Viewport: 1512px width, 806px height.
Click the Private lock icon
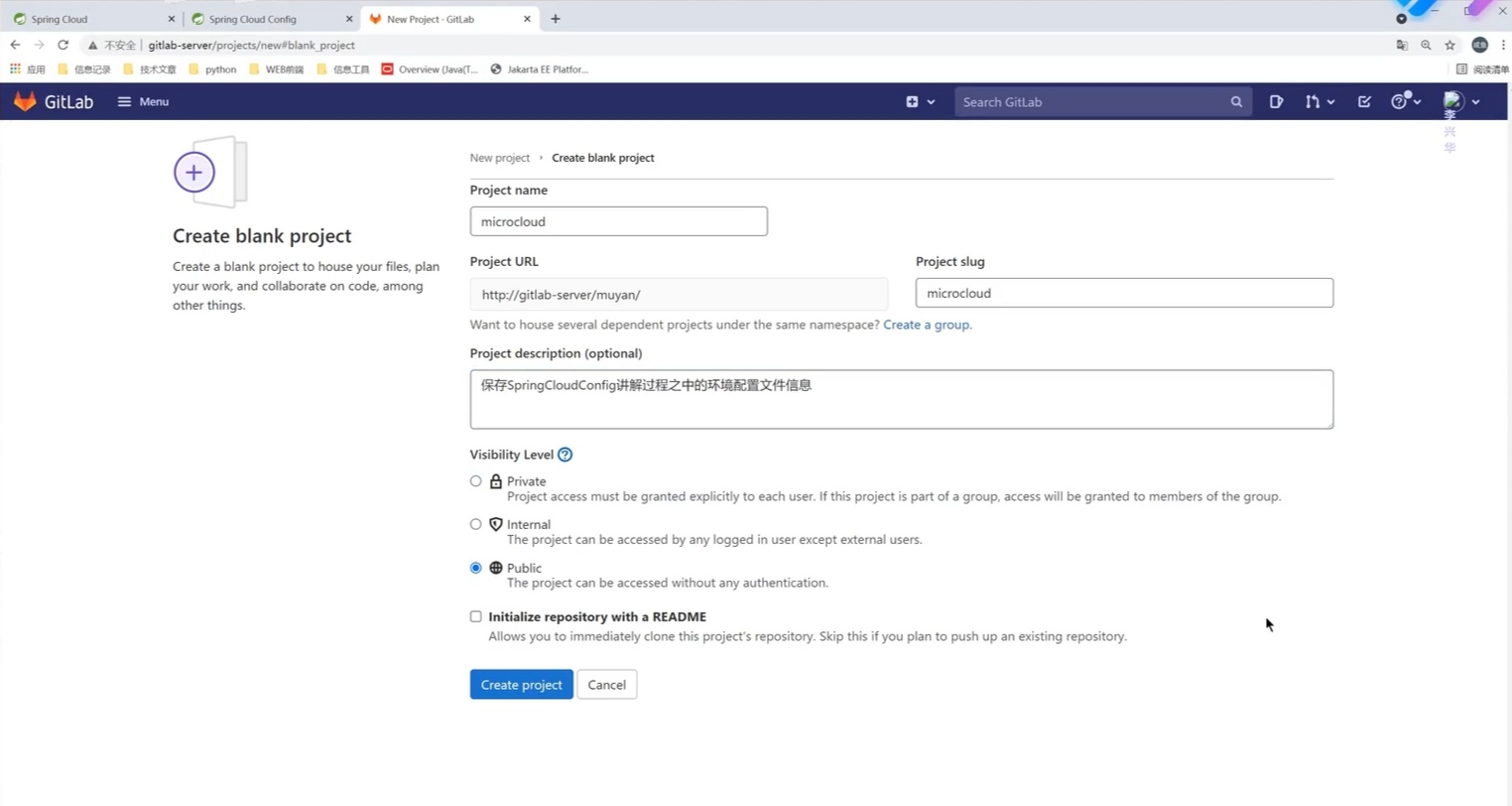click(496, 480)
